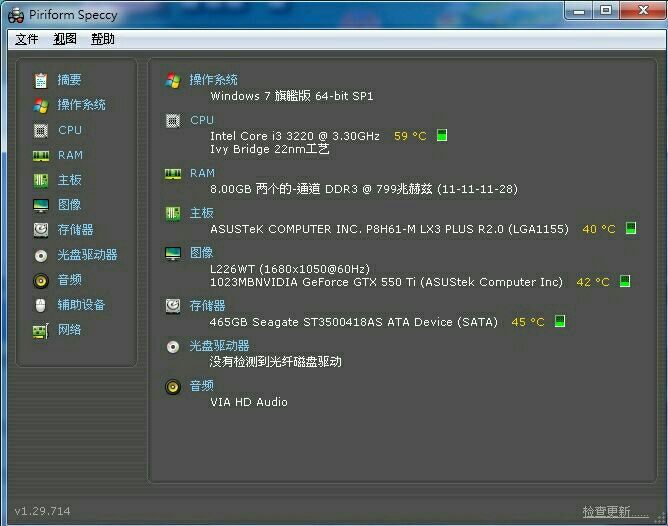The width and height of the screenshot is (668, 526).
Task: Click the 45 °C storage temperature value
Action: click(x=528, y=322)
